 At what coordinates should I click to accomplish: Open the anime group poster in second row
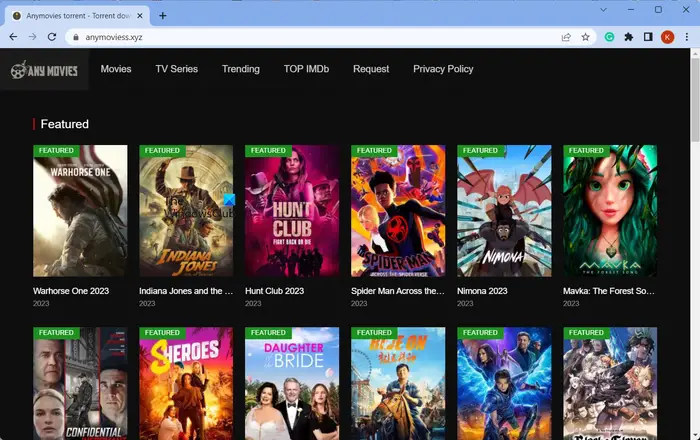(610, 384)
